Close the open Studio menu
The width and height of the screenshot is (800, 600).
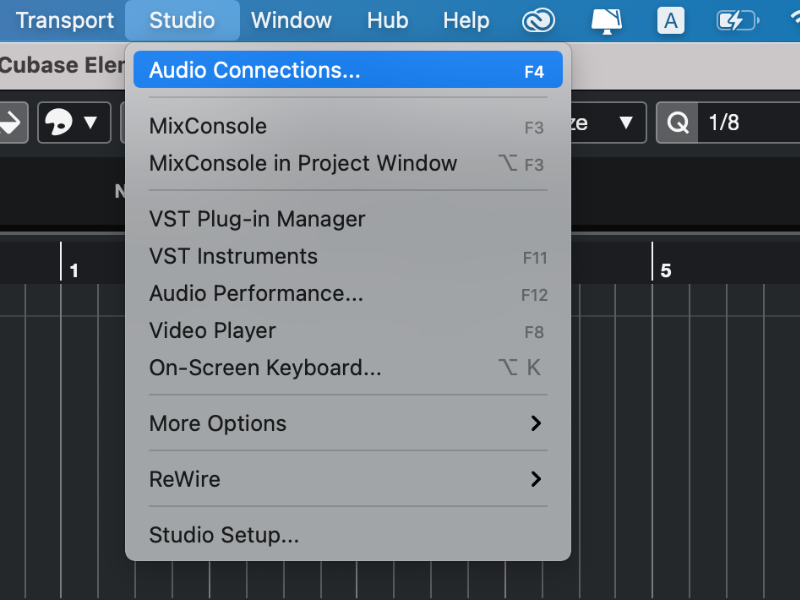coord(182,20)
